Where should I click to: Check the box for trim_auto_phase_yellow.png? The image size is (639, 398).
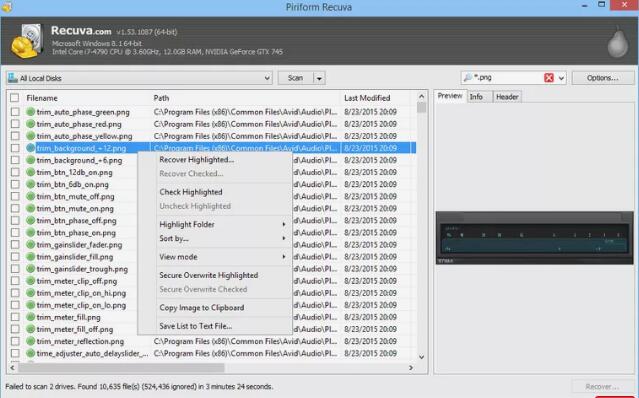(x=15, y=136)
